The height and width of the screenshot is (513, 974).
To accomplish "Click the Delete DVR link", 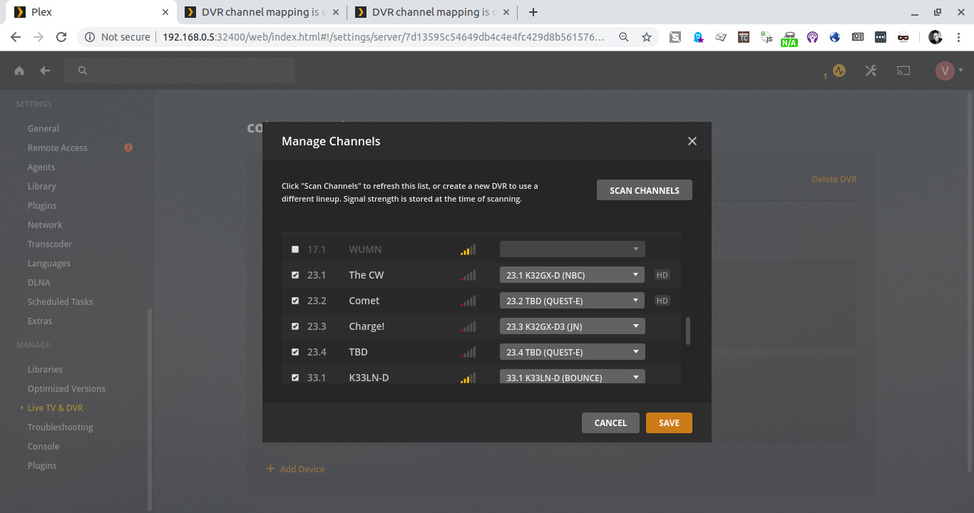I will point(834,179).
